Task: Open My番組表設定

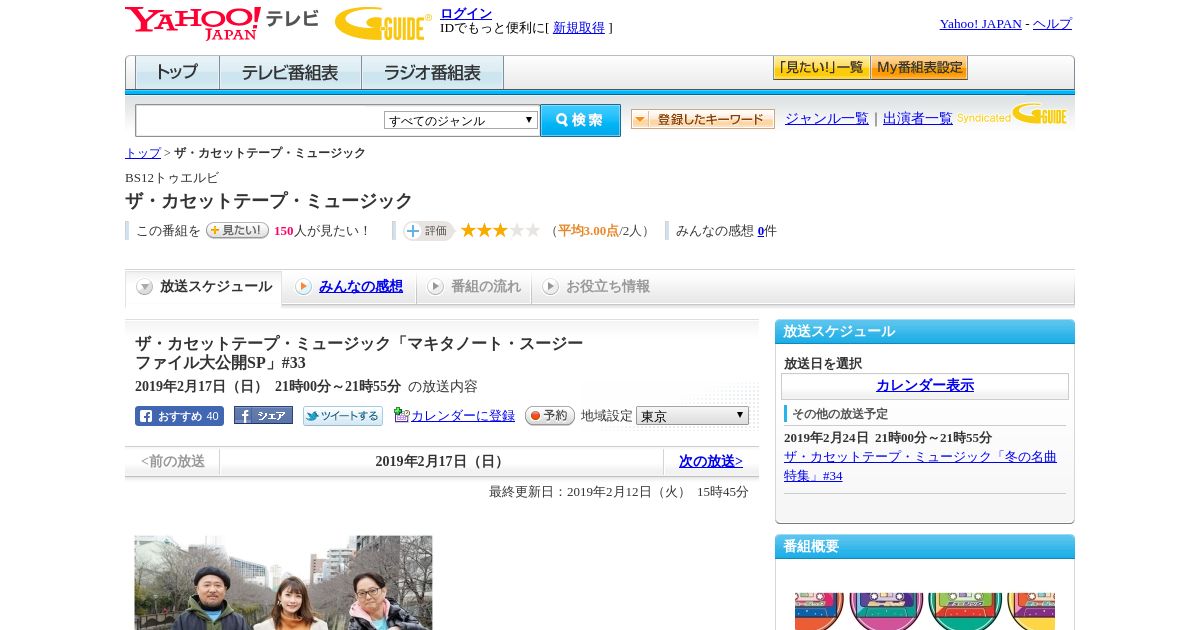Action: [919, 68]
